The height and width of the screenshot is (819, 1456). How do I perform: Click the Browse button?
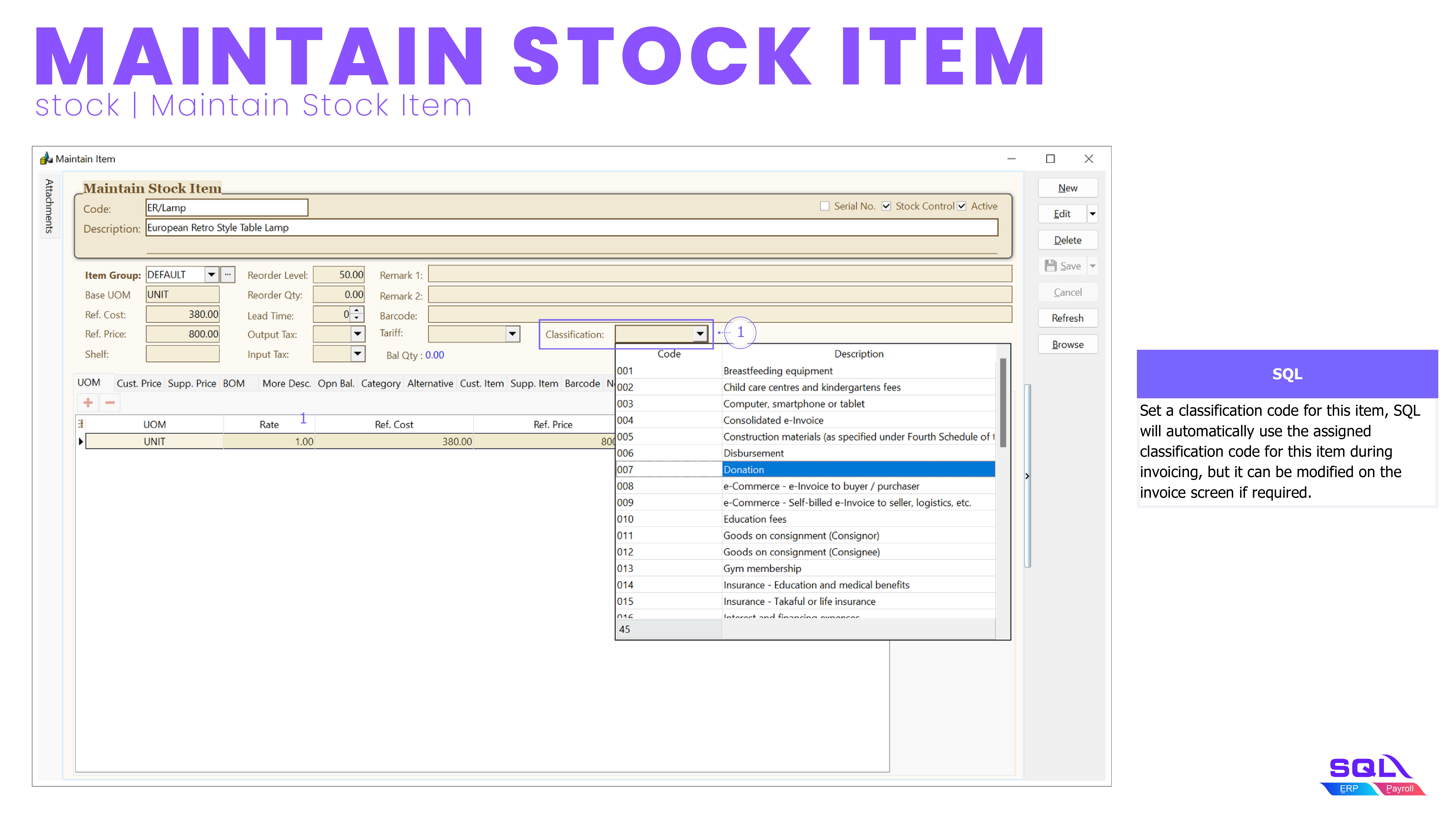(1067, 344)
